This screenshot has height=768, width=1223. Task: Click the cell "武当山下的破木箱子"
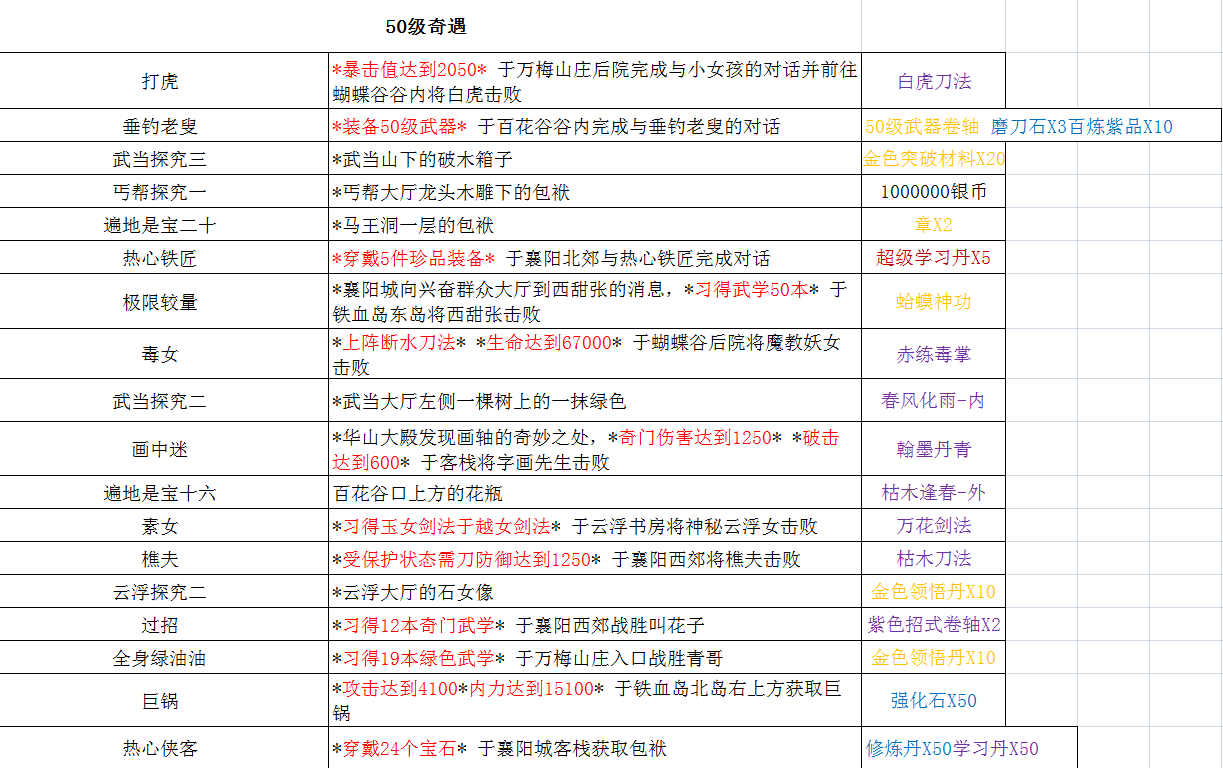pyautogui.click(x=595, y=159)
